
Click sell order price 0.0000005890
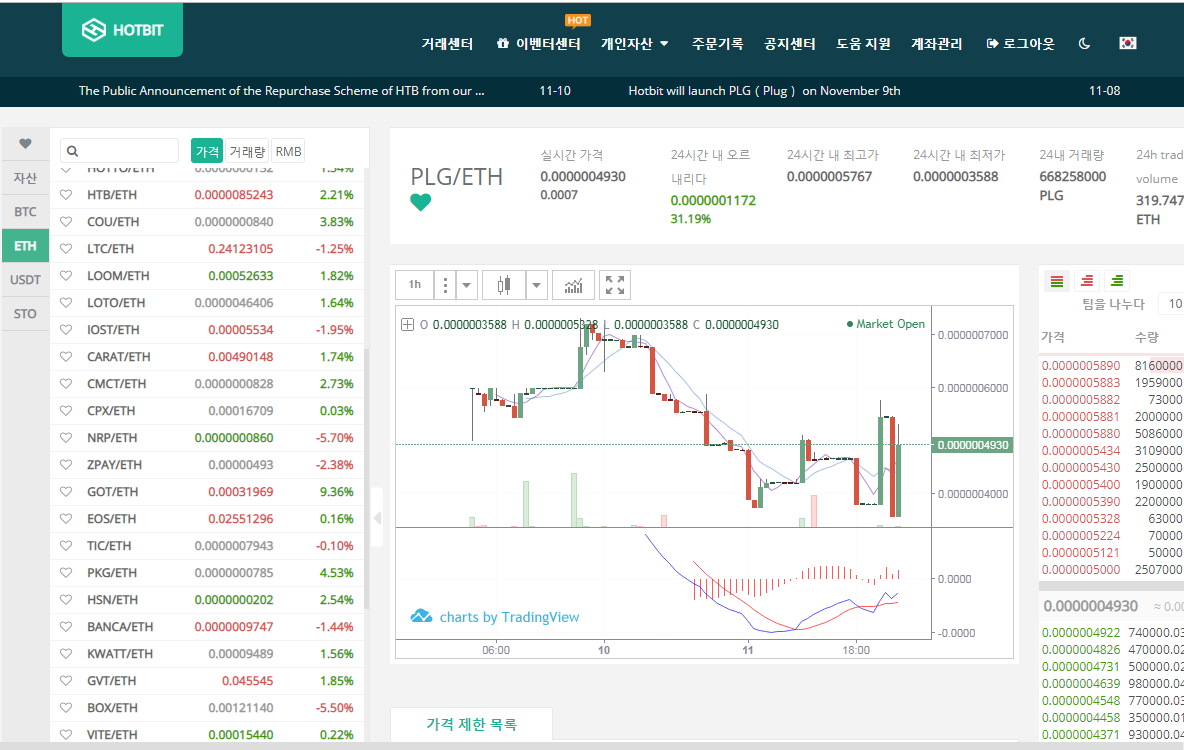1081,366
